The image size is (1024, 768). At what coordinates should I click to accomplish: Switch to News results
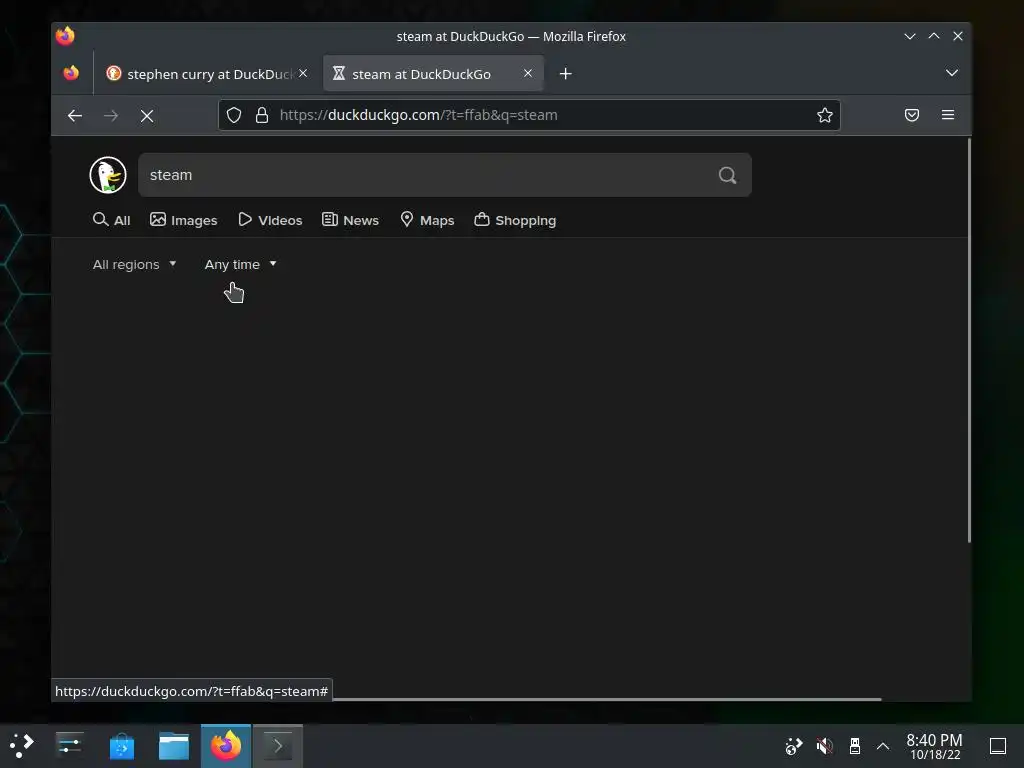[351, 220]
